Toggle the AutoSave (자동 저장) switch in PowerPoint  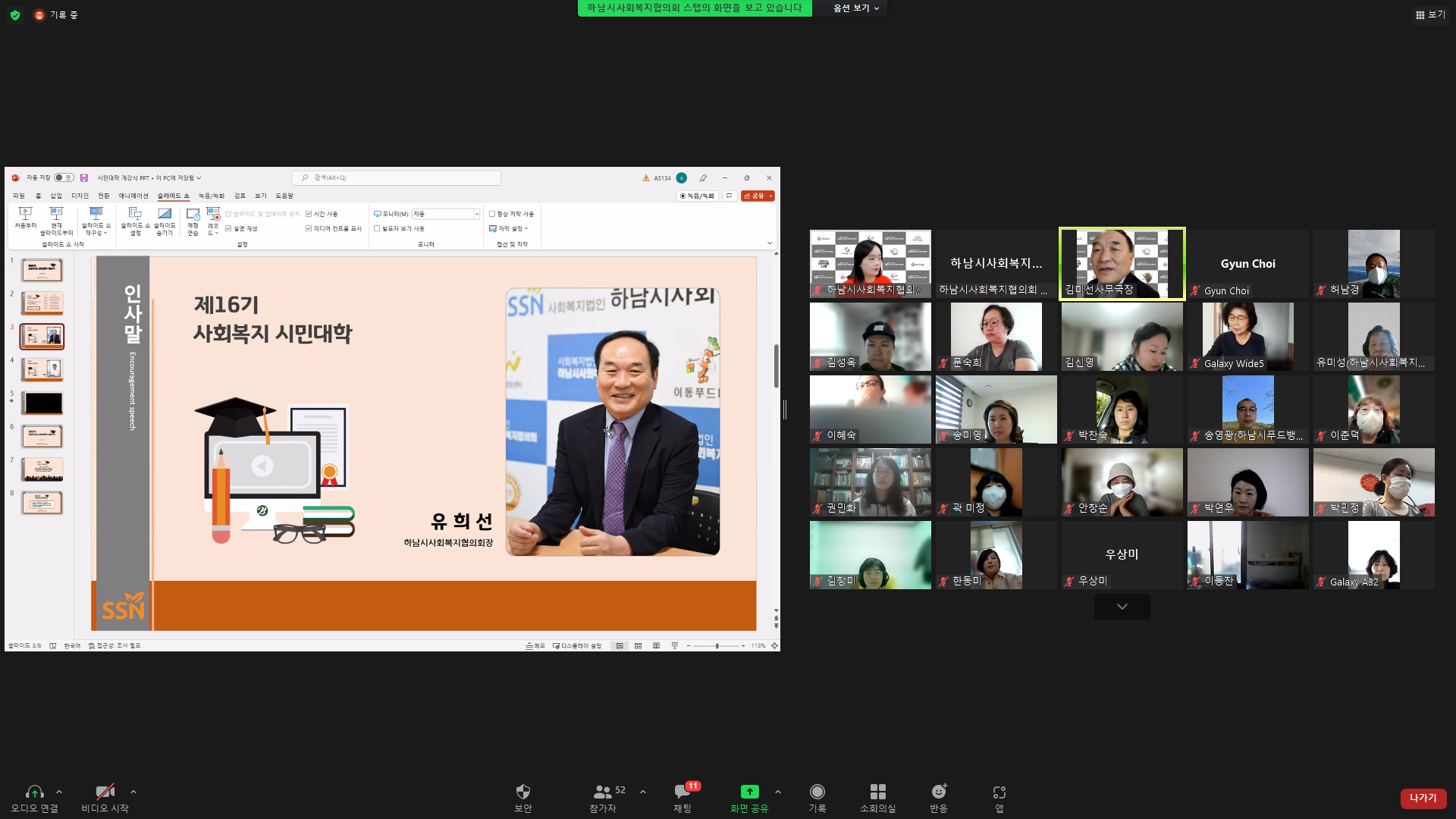(64, 177)
